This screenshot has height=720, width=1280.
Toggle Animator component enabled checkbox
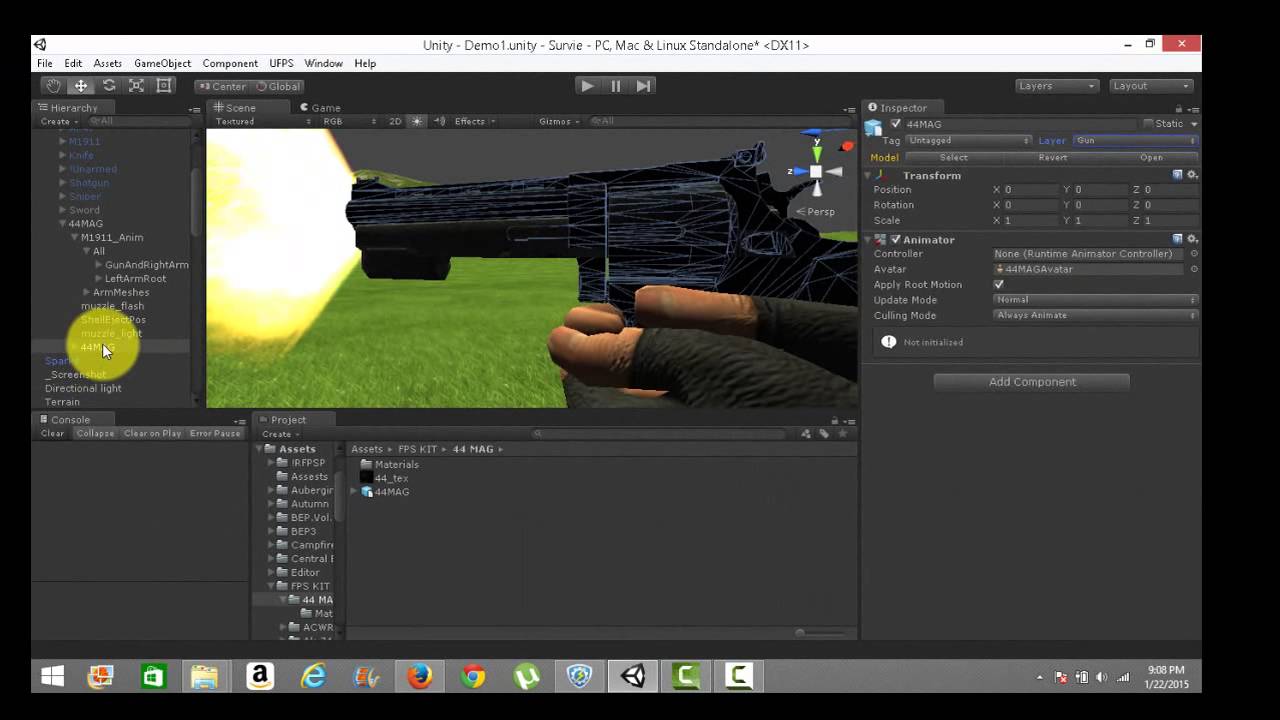pyautogui.click(x=895, y=240)
